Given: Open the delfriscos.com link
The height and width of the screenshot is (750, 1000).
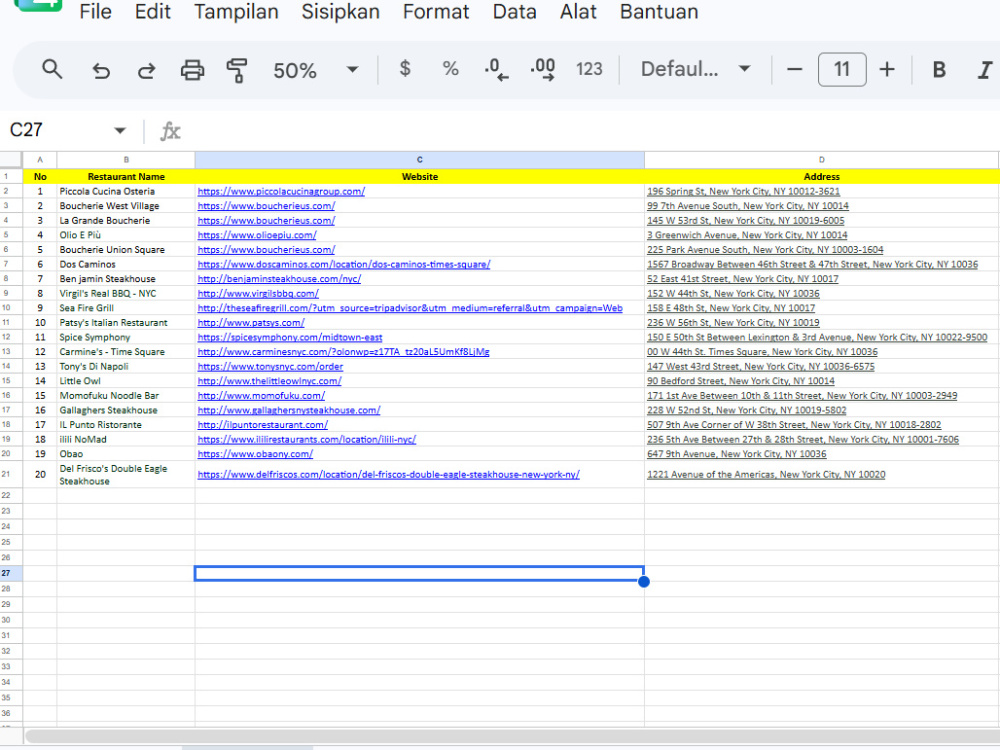Looking at the screenshot, I should click(x=388, y=474).
